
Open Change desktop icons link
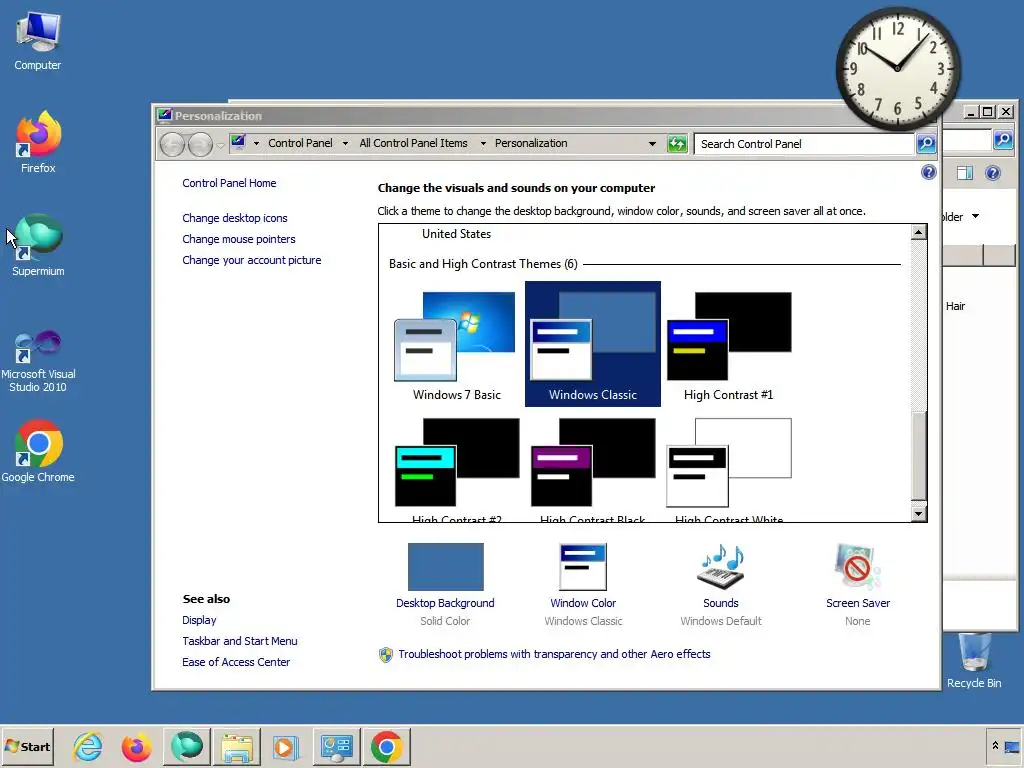coord(234,218)
